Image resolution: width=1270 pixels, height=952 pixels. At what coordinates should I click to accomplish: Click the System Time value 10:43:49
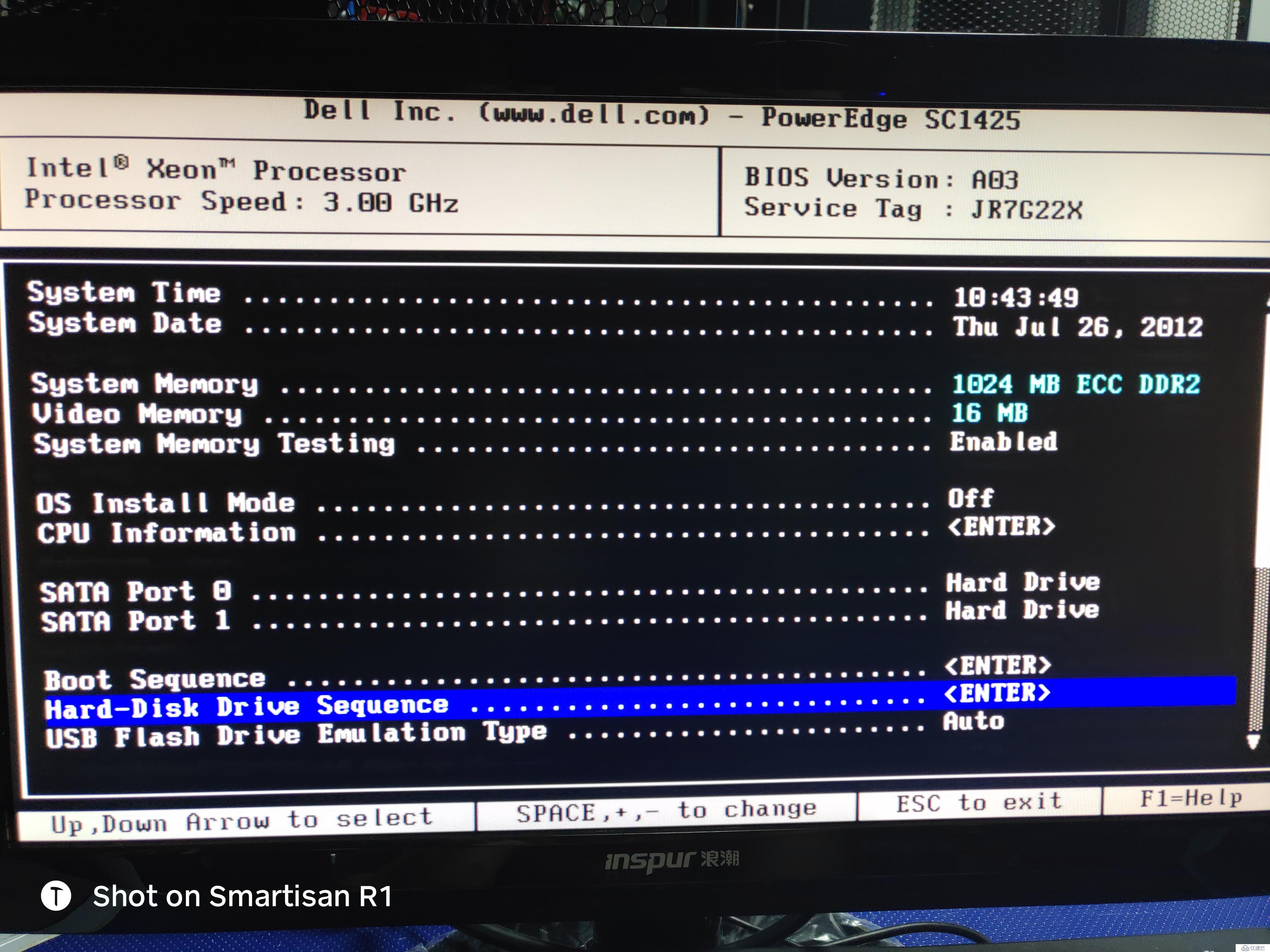1016,298
